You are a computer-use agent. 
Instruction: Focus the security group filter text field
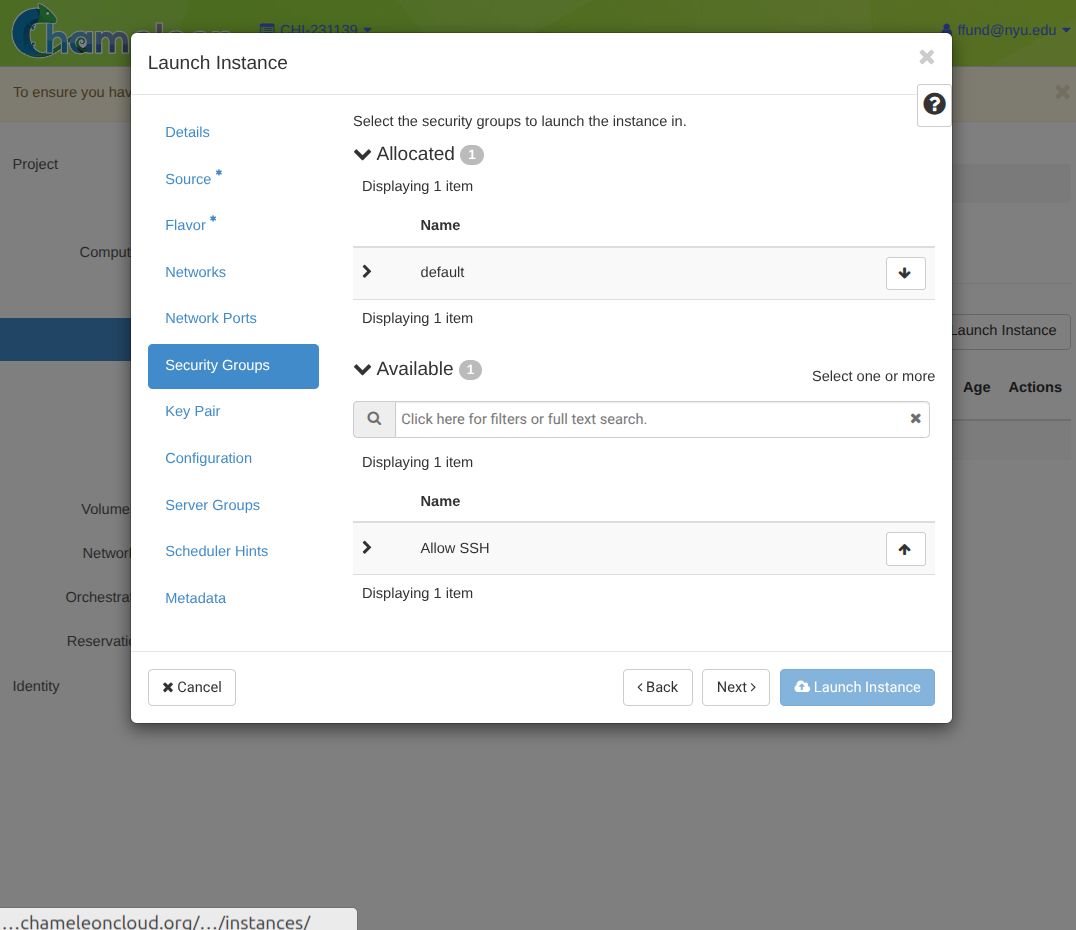tap(650, 419)
